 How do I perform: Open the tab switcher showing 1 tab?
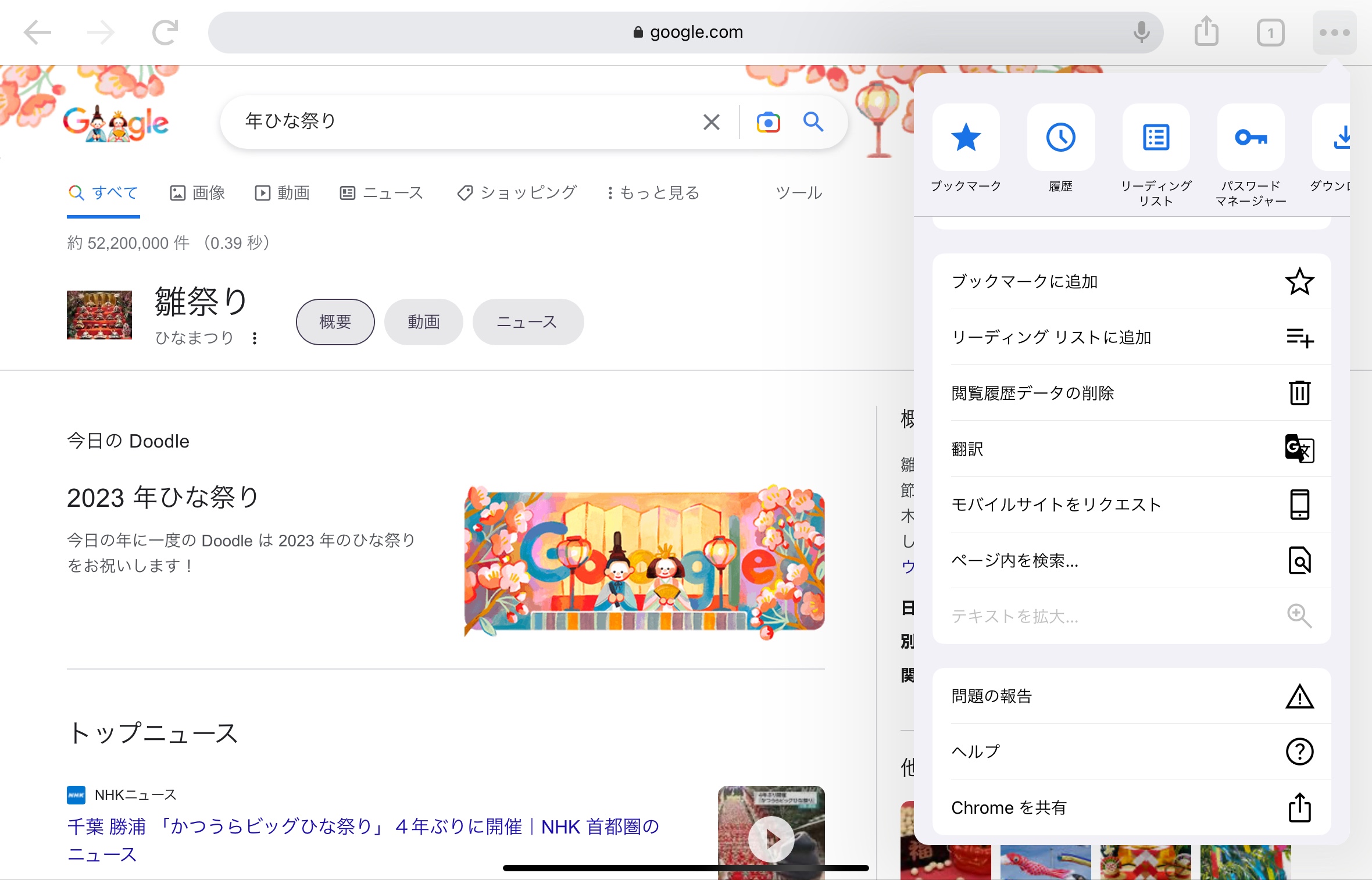point(1270,33)
